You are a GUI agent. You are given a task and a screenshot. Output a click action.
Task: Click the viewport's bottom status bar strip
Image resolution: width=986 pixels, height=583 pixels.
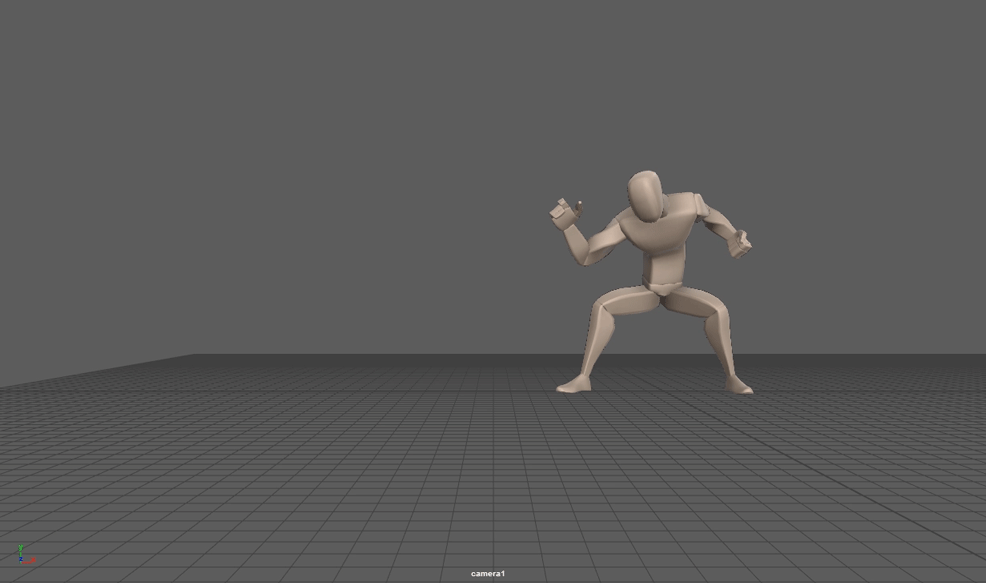click(x=300, y=578)
